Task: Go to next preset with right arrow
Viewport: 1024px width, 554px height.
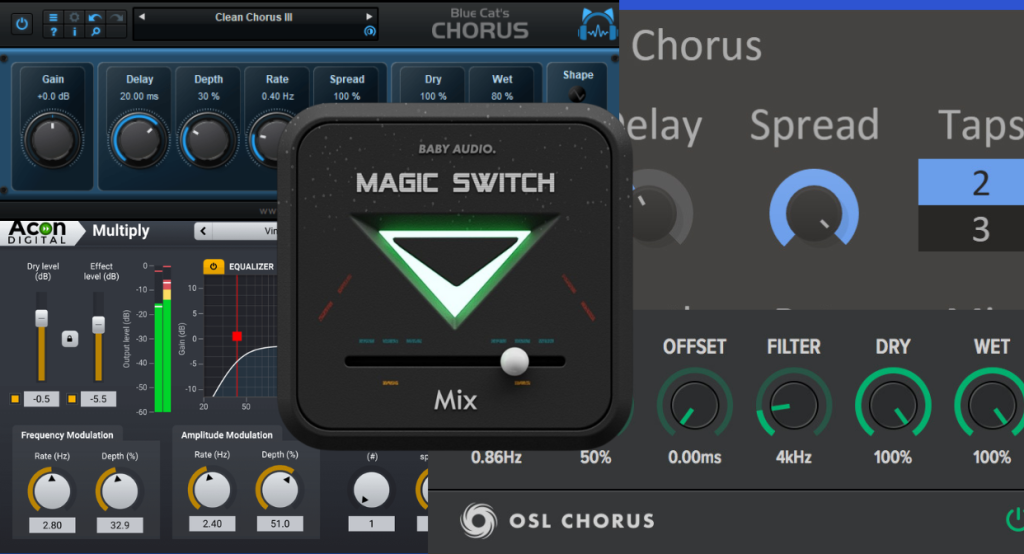Action: tap(369, 17)
